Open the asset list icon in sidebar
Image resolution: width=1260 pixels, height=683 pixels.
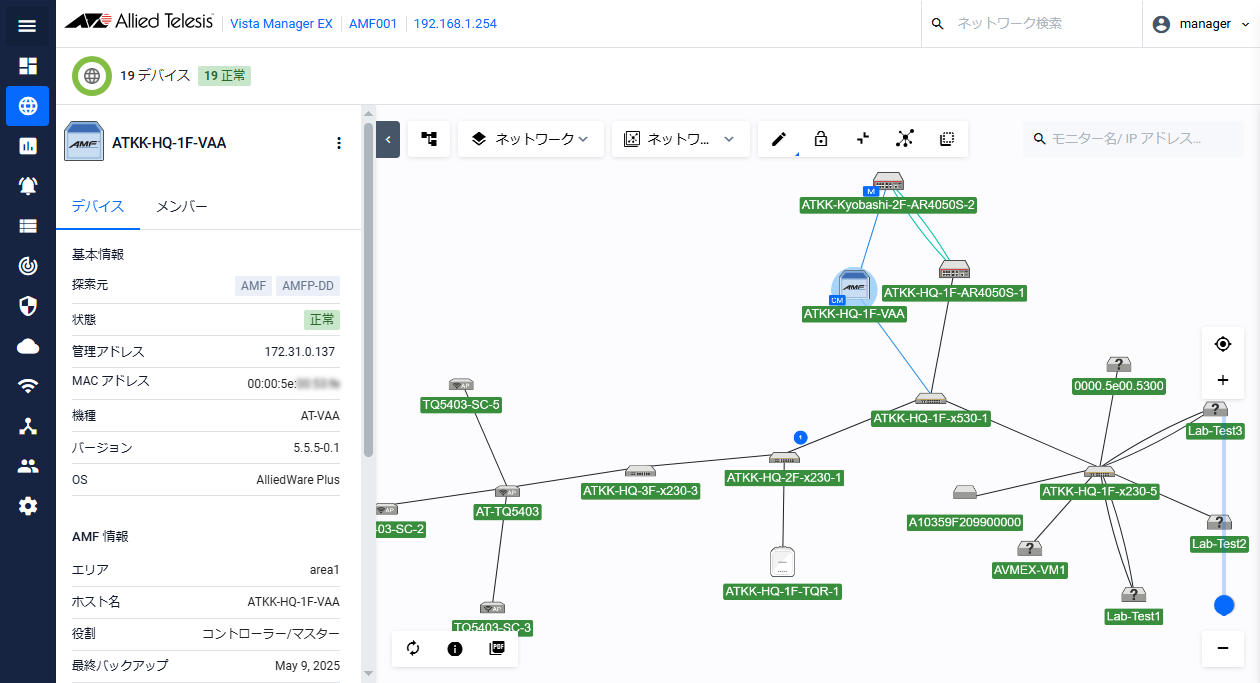tap(27, 226)
